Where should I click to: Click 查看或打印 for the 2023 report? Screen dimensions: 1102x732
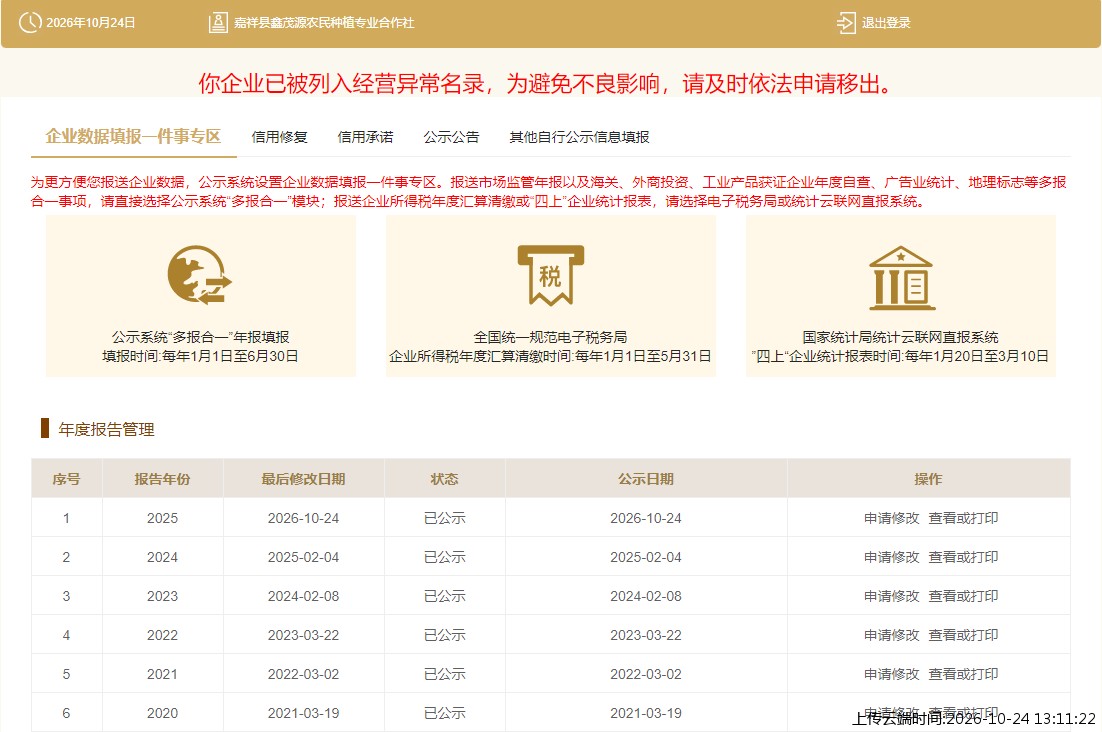(x=964, y=596)
